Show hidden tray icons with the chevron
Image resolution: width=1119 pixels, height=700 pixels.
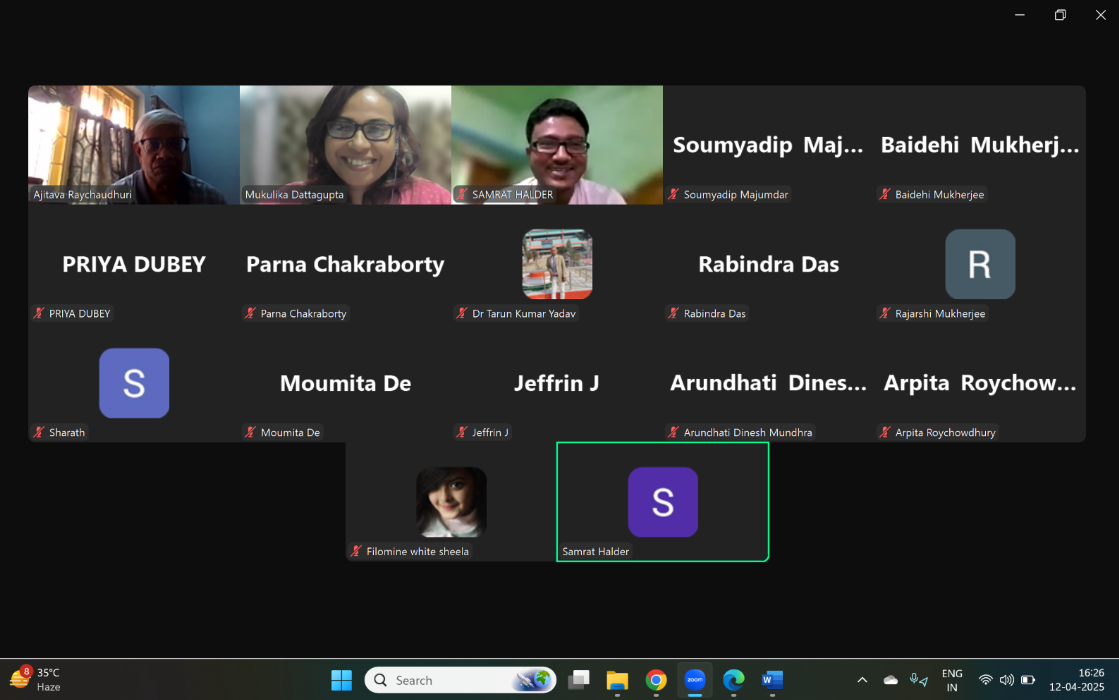click(x=862, y=680)
